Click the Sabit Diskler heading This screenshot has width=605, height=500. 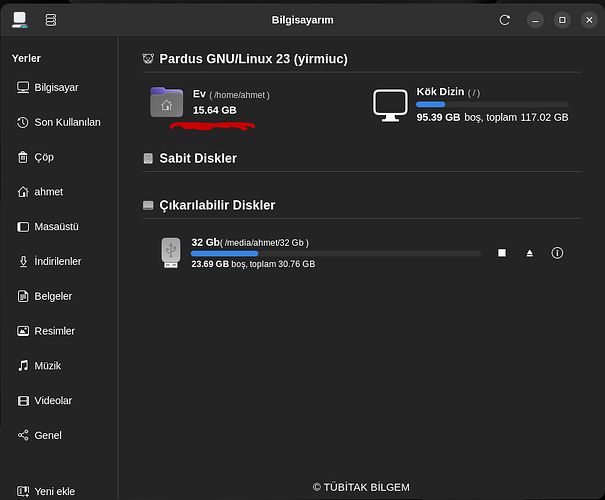click(198, 159)
